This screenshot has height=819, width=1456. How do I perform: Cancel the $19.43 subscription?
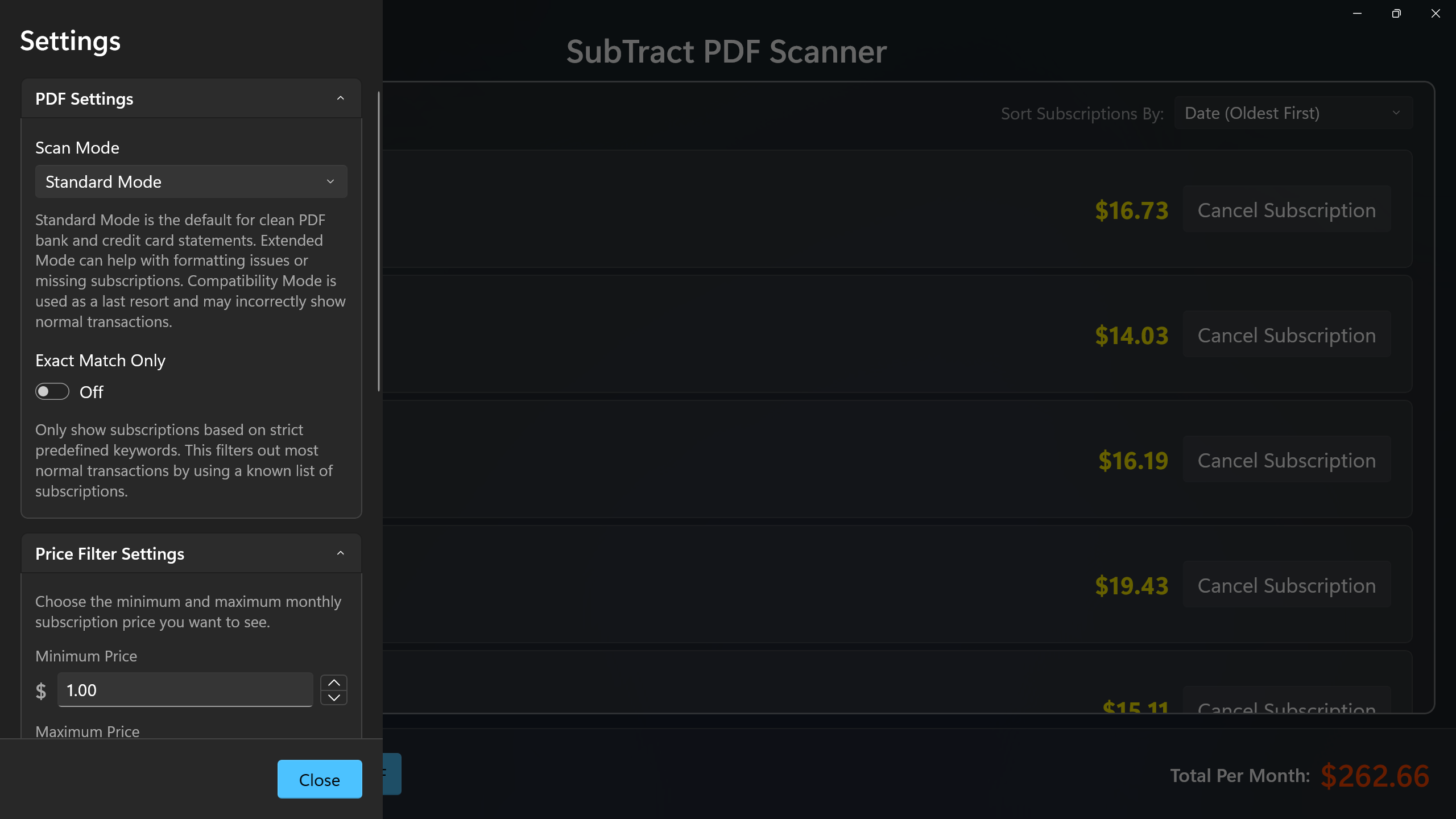tap(1286, 585)
